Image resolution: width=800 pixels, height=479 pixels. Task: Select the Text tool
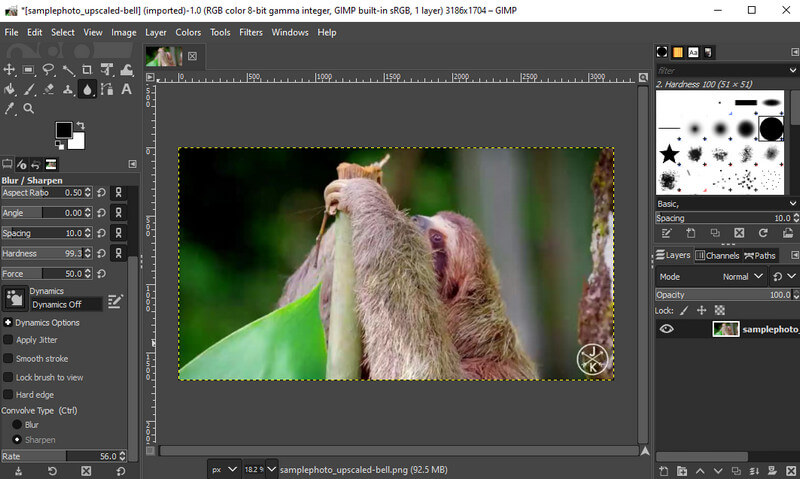tap(126, 89)
